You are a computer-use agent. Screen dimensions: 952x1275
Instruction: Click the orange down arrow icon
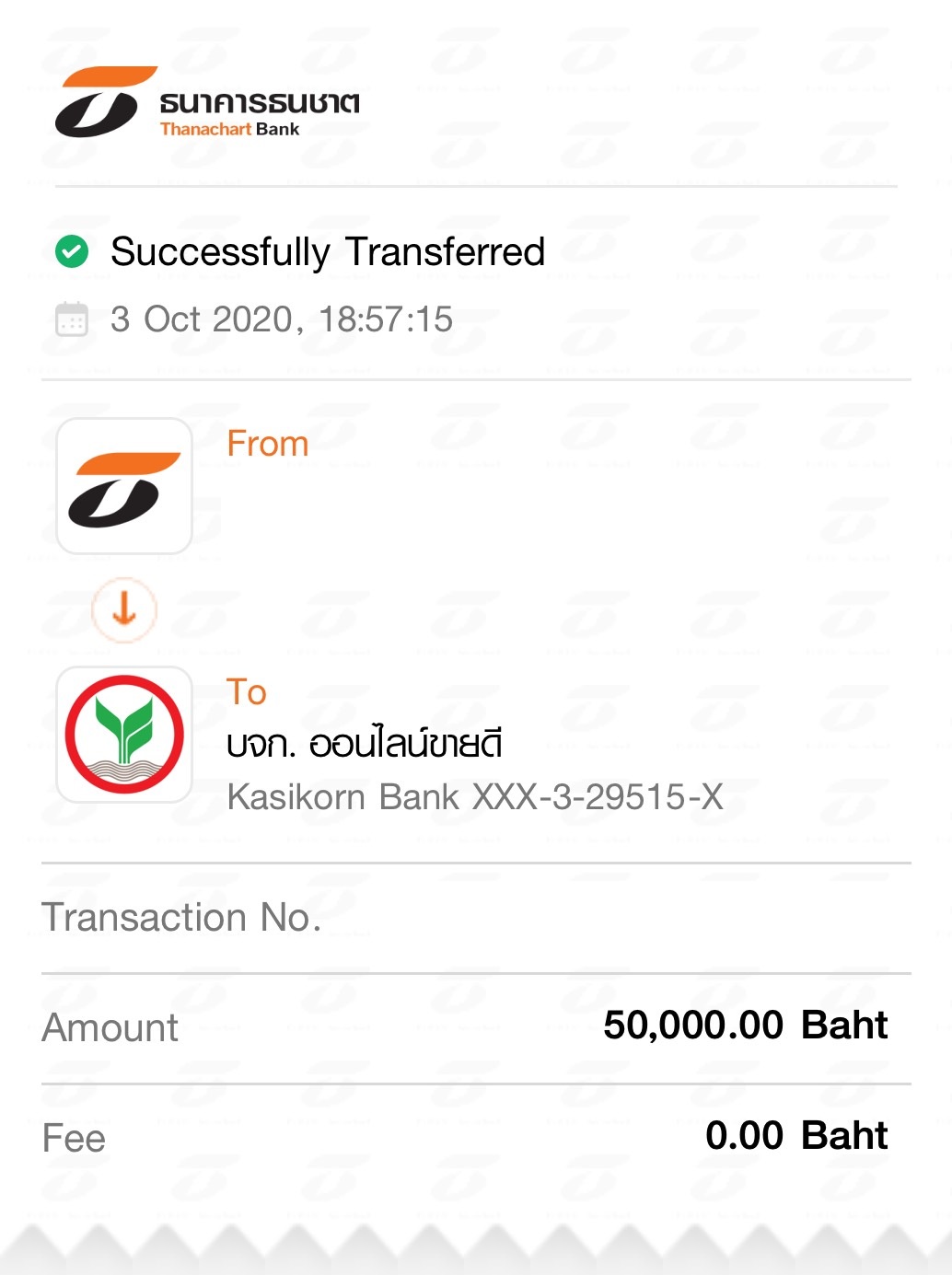click(124, 609)
